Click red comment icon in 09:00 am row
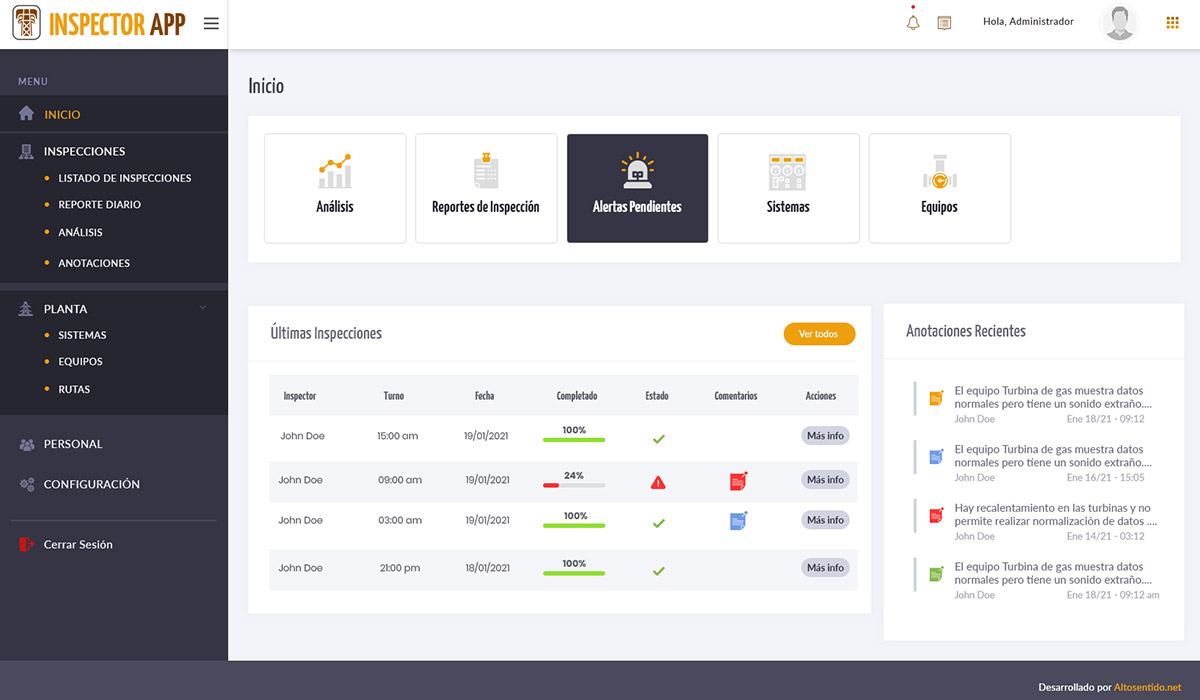Image resolution: width=1200 pixels, height=700 pixels. 738,481
